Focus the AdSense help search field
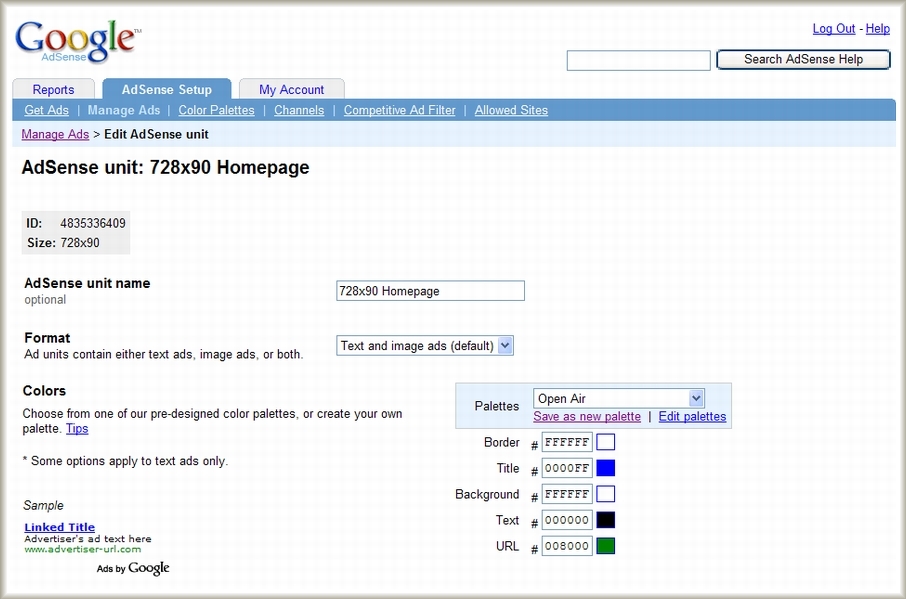906x599 pixels. [638, 60]
